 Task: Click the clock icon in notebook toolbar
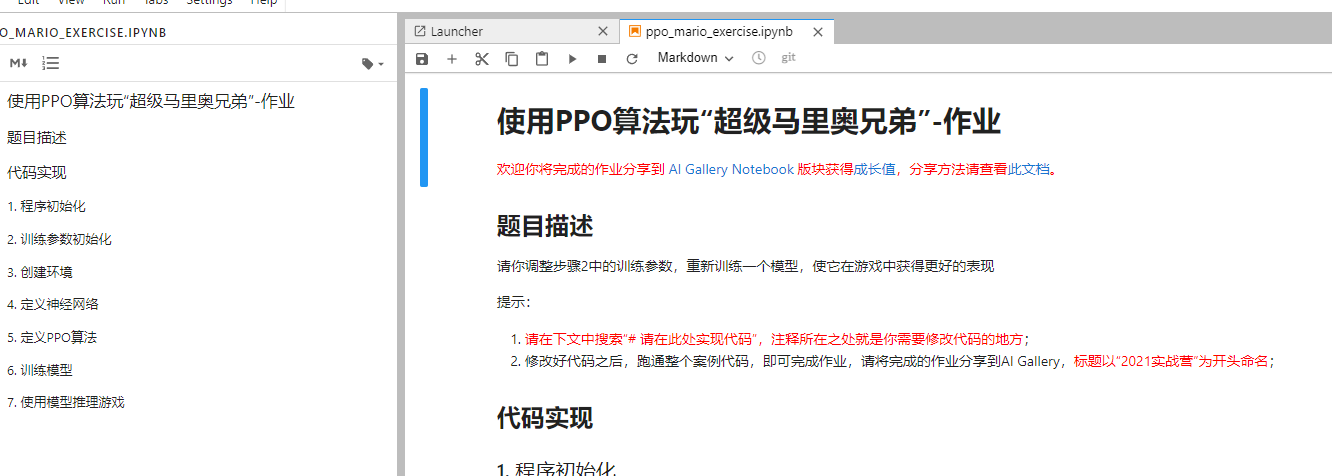point(758,58)
